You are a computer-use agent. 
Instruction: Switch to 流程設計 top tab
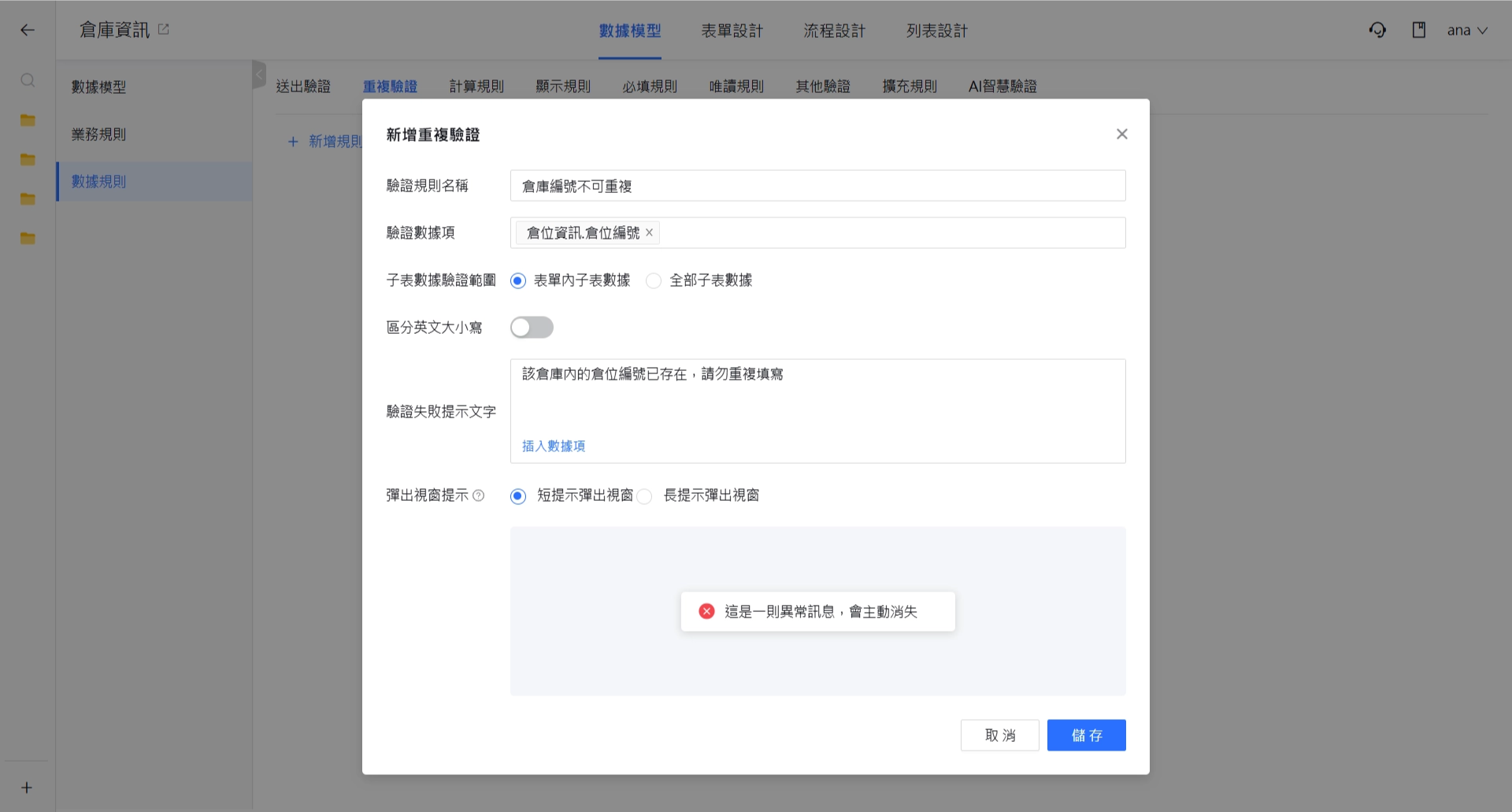(x=835, y=31)
